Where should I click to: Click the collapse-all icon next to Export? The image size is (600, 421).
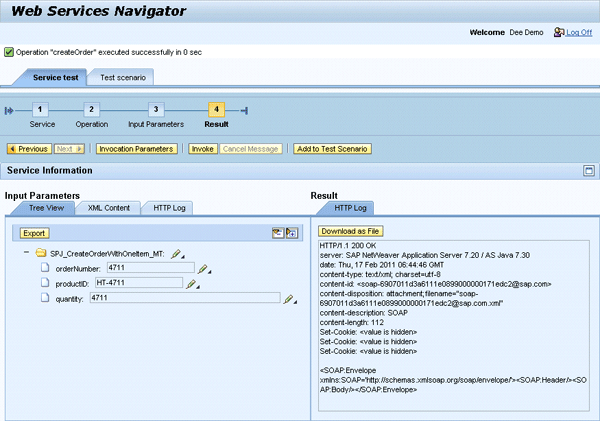click(278, 233)
